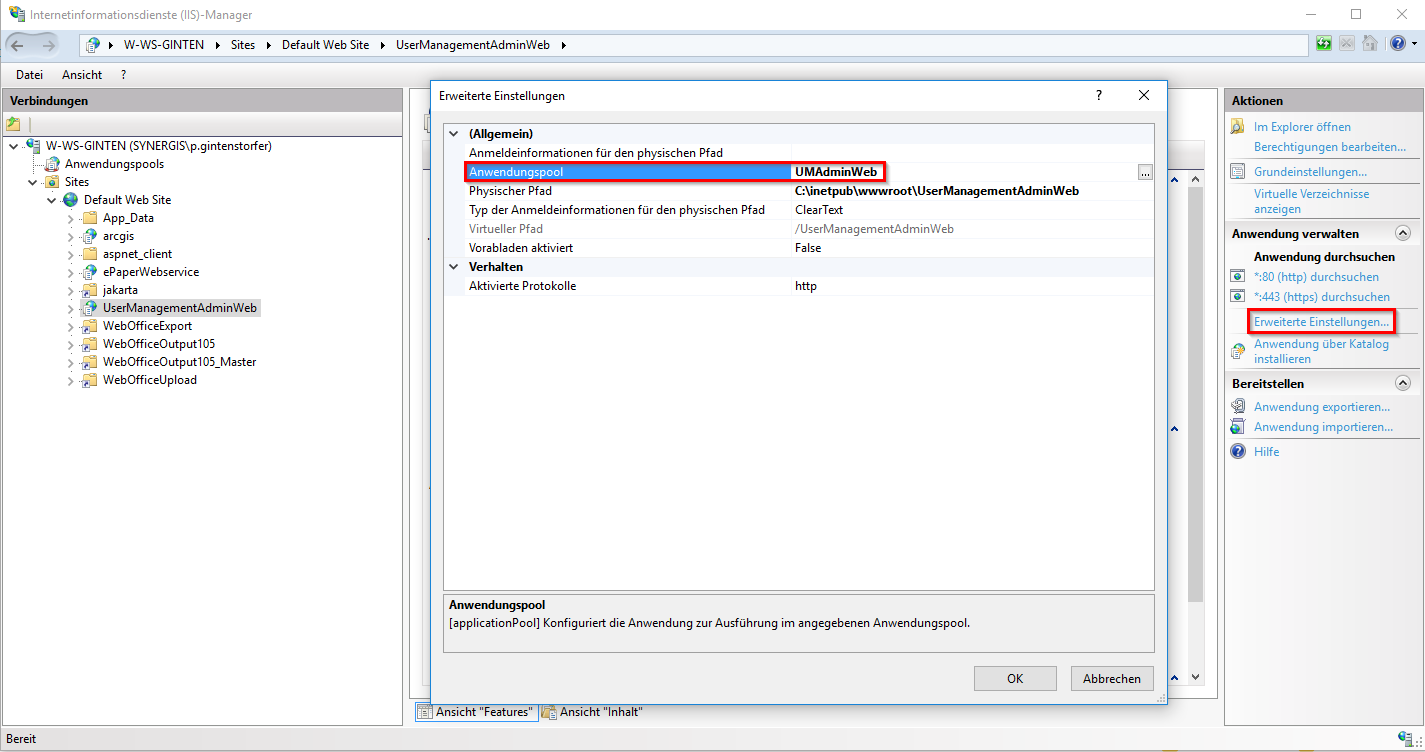Open the Startseite (home) toolbar icon
This screenshot has height=752, width=1425.
click(x=1369, y=43)
